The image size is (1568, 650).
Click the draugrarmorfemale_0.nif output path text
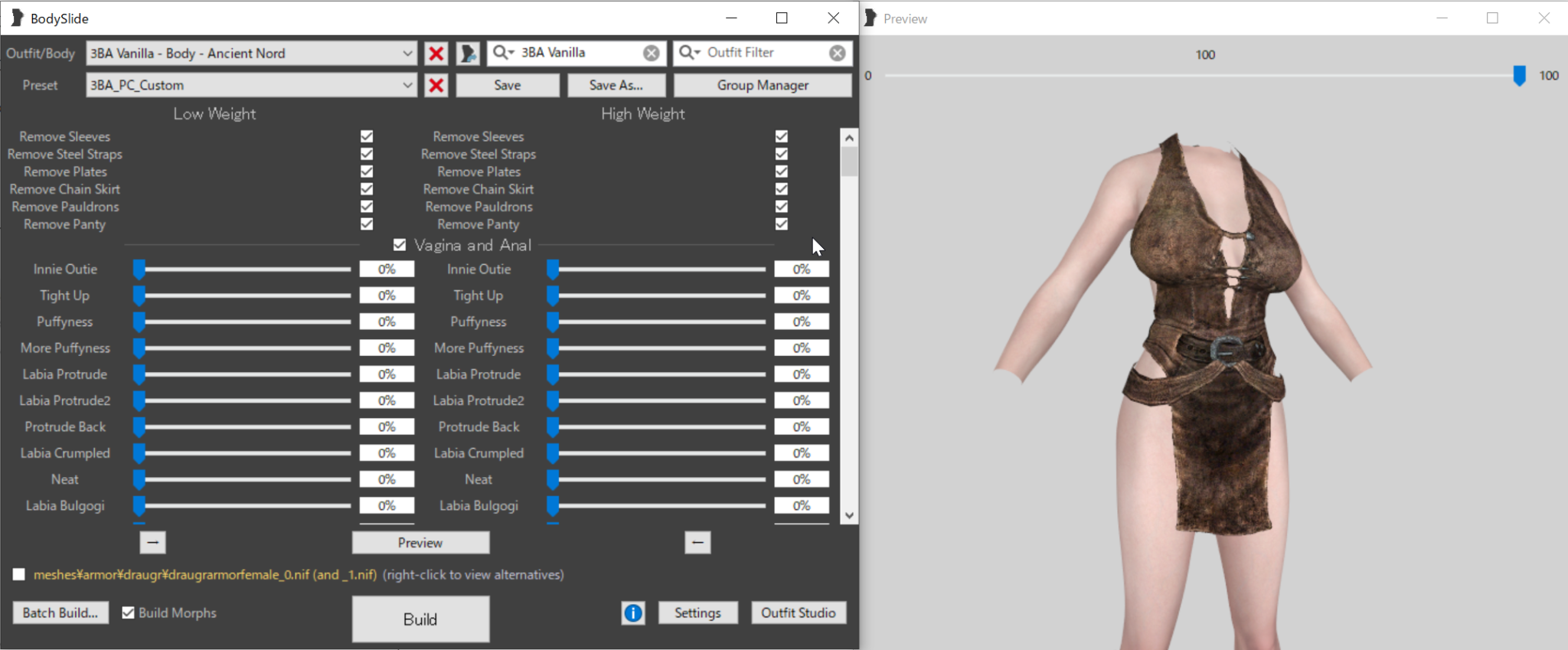pos(205,574)
